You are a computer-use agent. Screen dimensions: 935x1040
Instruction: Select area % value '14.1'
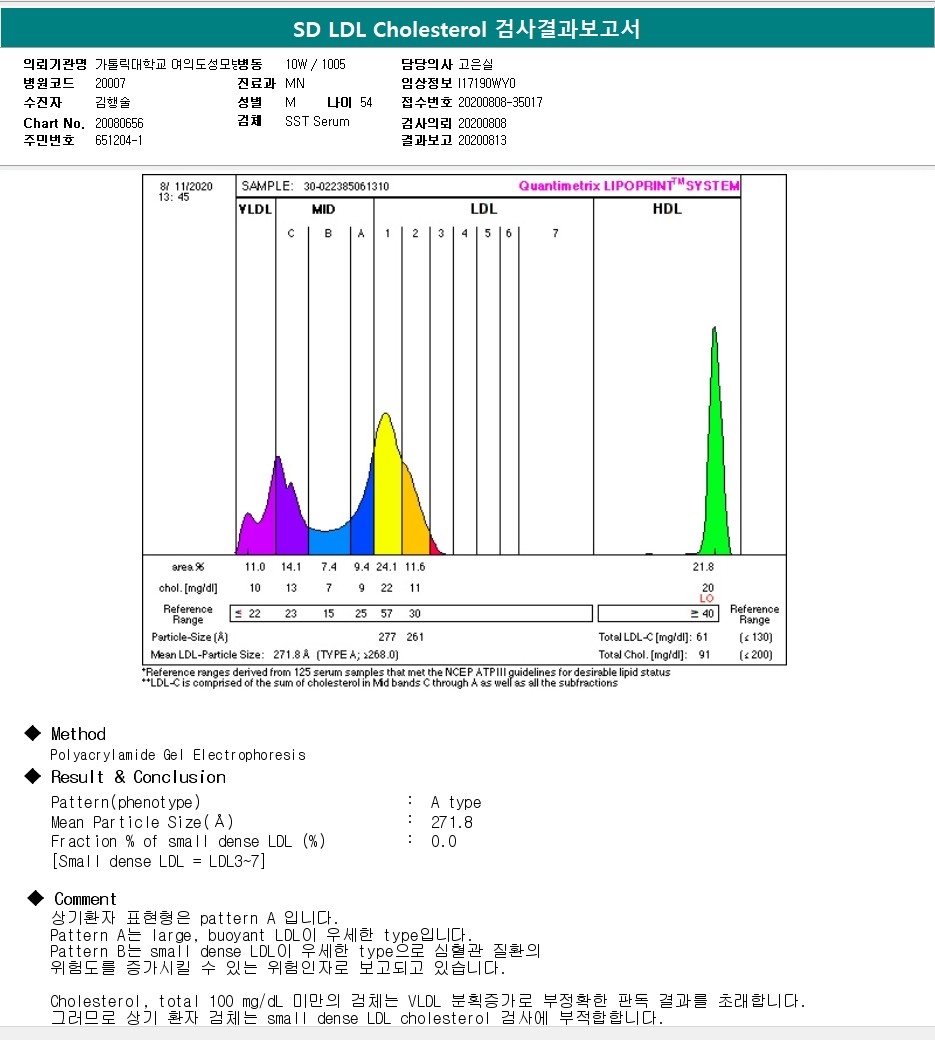(290, 567)
